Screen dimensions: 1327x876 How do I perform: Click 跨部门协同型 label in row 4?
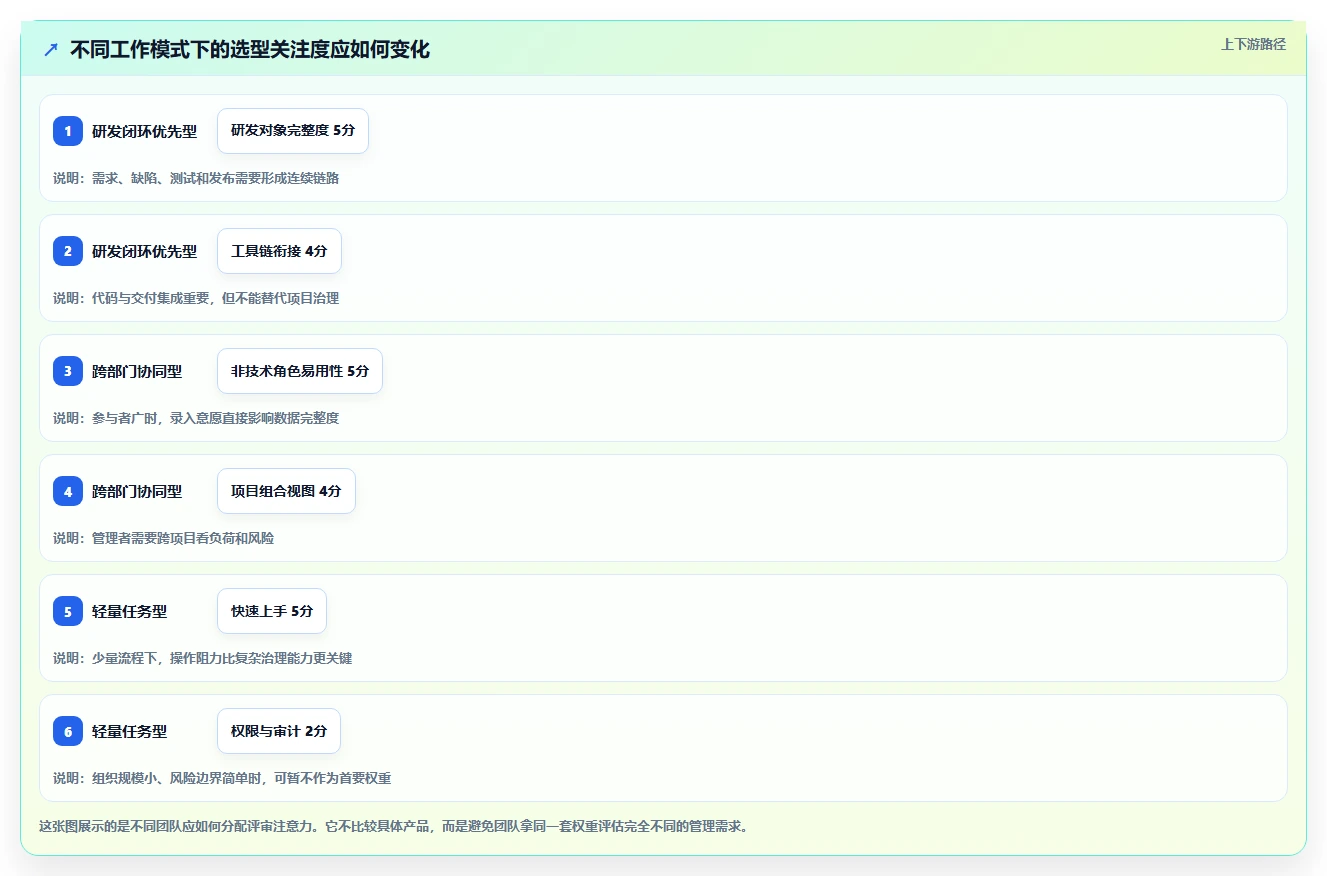click(x=137, y=491)
